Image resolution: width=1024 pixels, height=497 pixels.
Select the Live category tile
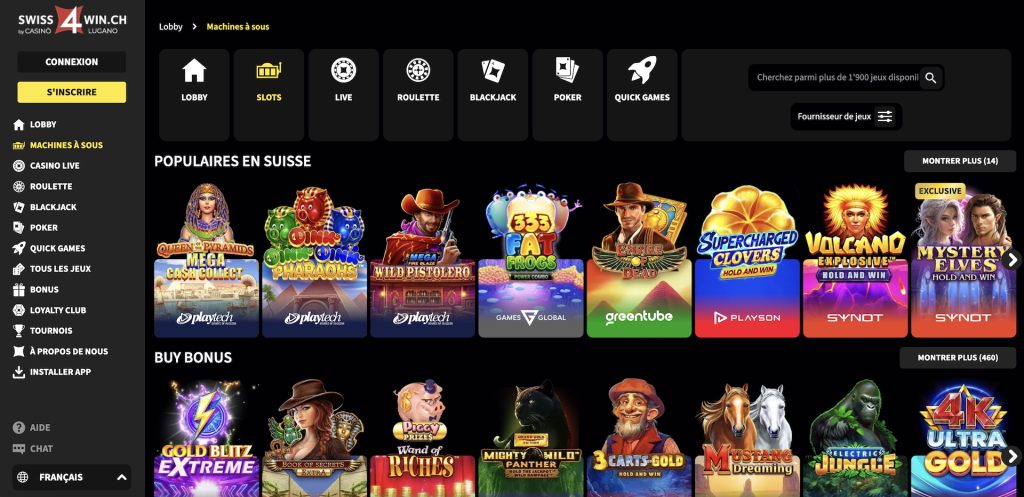pyautogui.click(x=344, y=95)
